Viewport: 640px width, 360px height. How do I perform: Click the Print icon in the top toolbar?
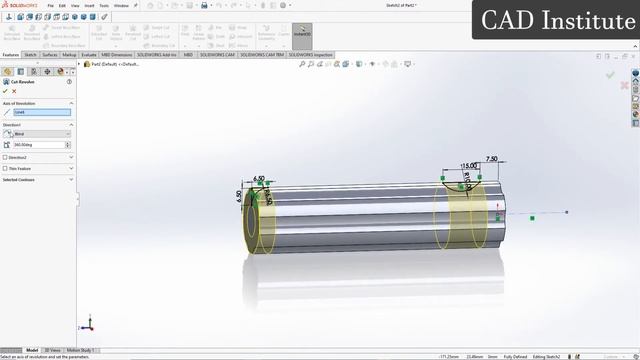[204, 6]
